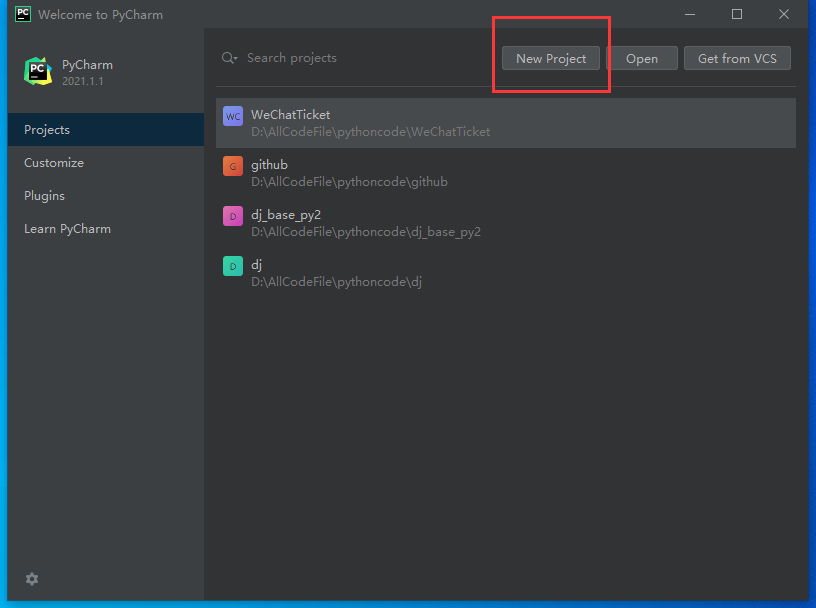This screenshot has height=608, width=816.
Task: Open the WeChatTicket project name
Action: pyautogui.click(x=290, y=115)
